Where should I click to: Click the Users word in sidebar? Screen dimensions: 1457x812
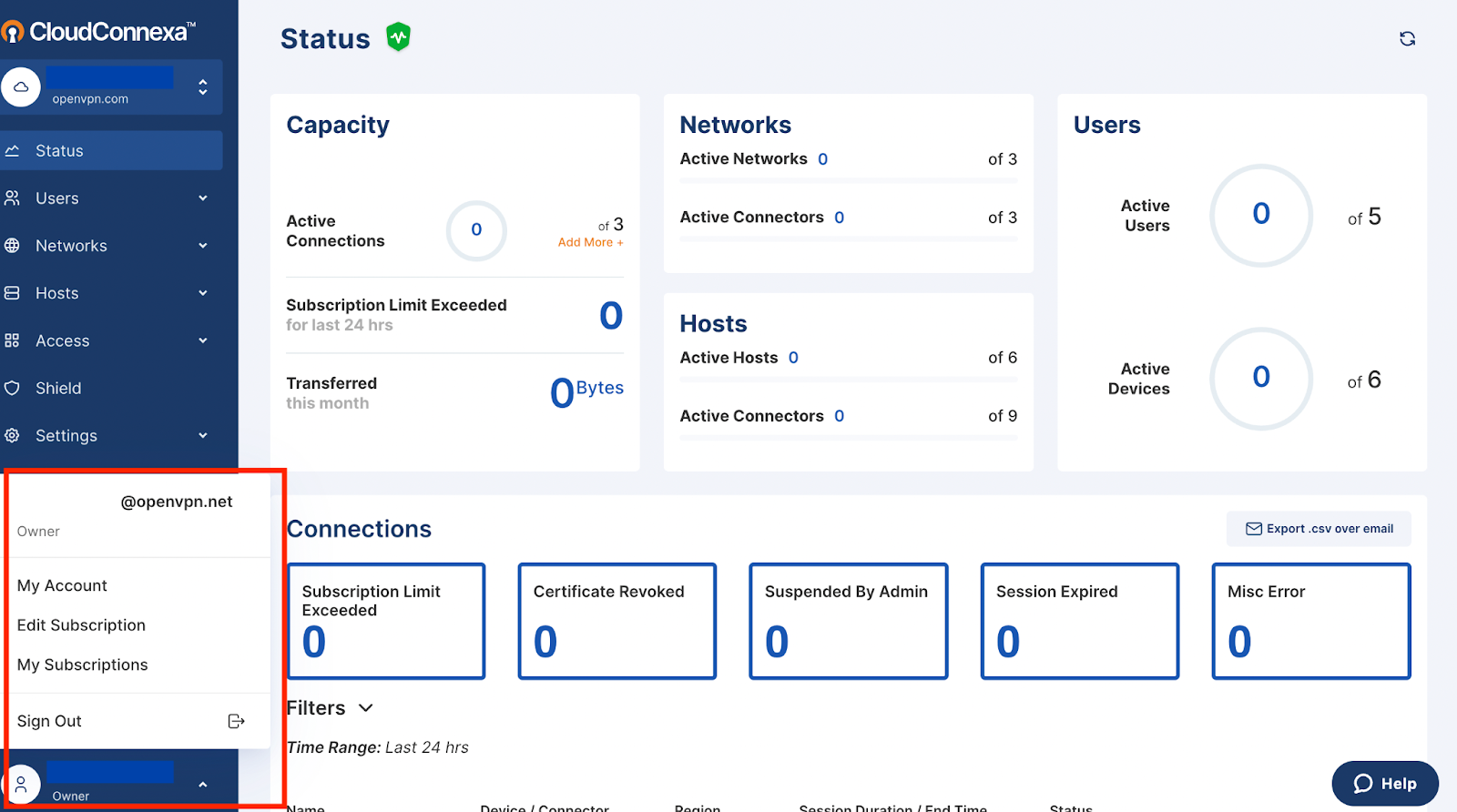(57, 198)
